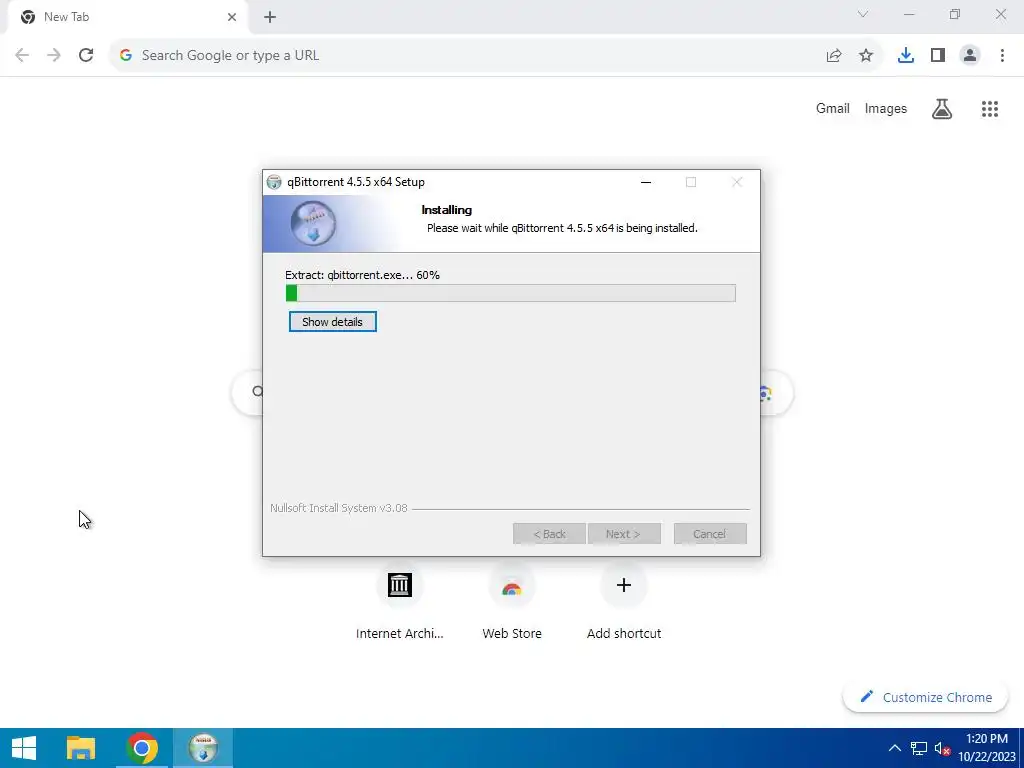Viewport: 1024px width, 768px height.
Task: Click the installation progress bar
Action: point(510,293)
